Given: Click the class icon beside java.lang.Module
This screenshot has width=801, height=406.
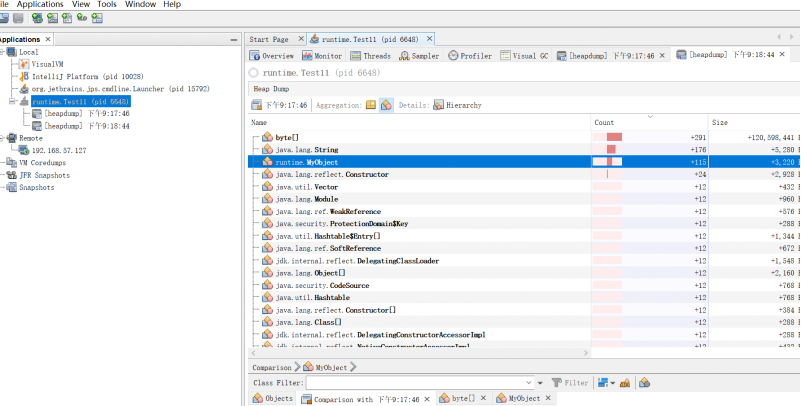Looking at the screenshot, I should point(268,199).
